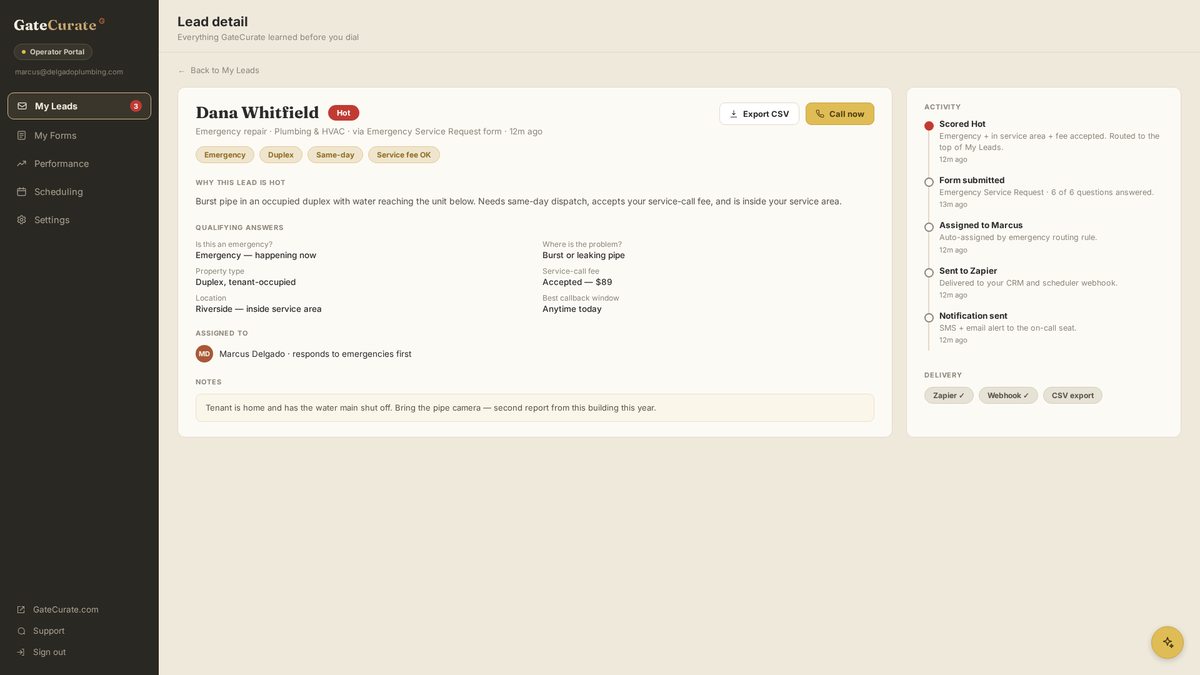The height and width of the screenshot is (675, 1200).
Task: Open My Forms in the sidebar
Action: click(x=79, y=135)
